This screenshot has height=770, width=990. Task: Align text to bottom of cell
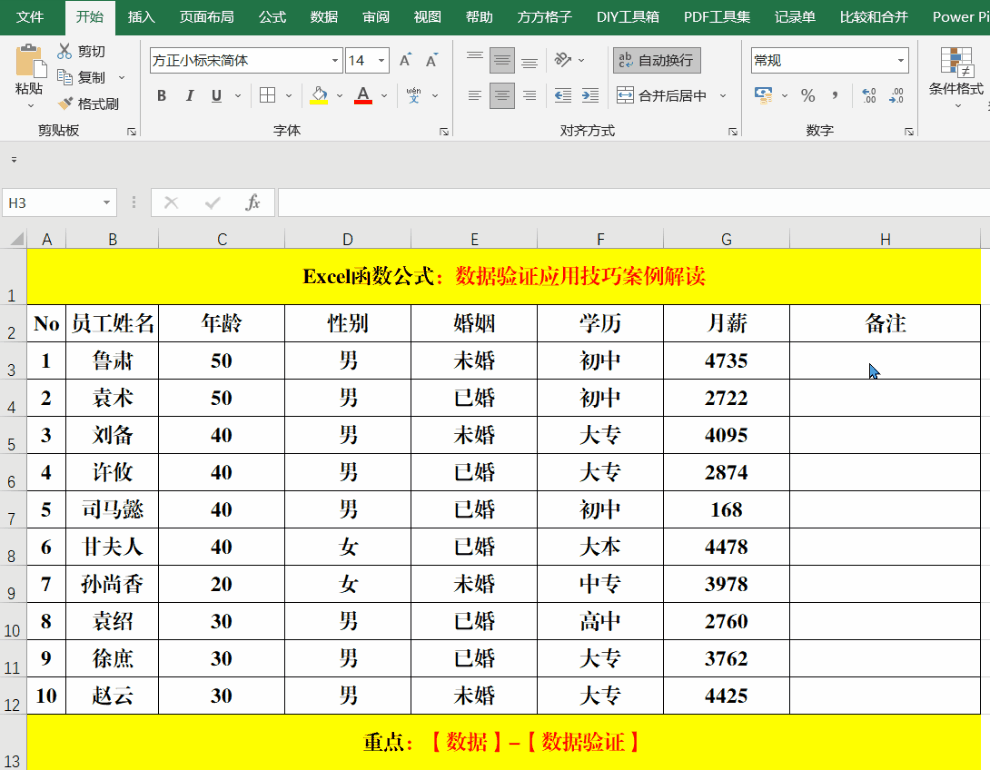click(x=529, y=61)
